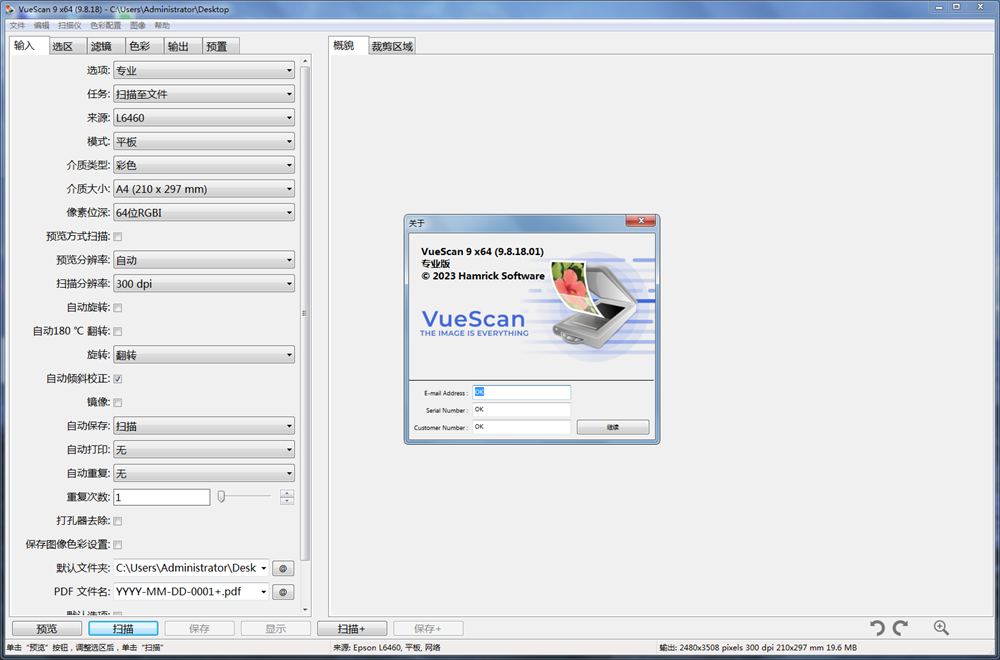Open the 选项 dropdown showing 专业
The width and height of the screenshot is (1000, 660).
coord(204,70)
